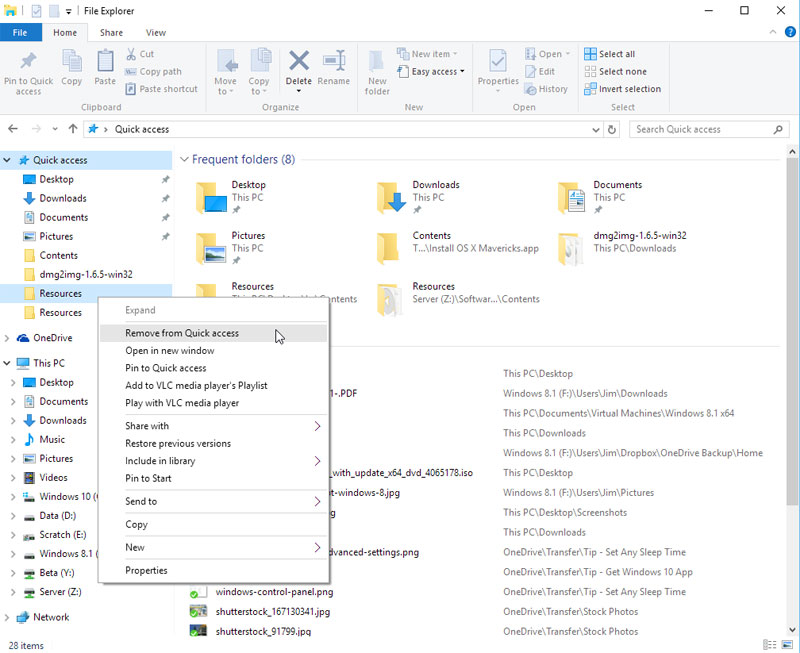
Task: Choose Remove from Quick access
Action: point(213,333)
